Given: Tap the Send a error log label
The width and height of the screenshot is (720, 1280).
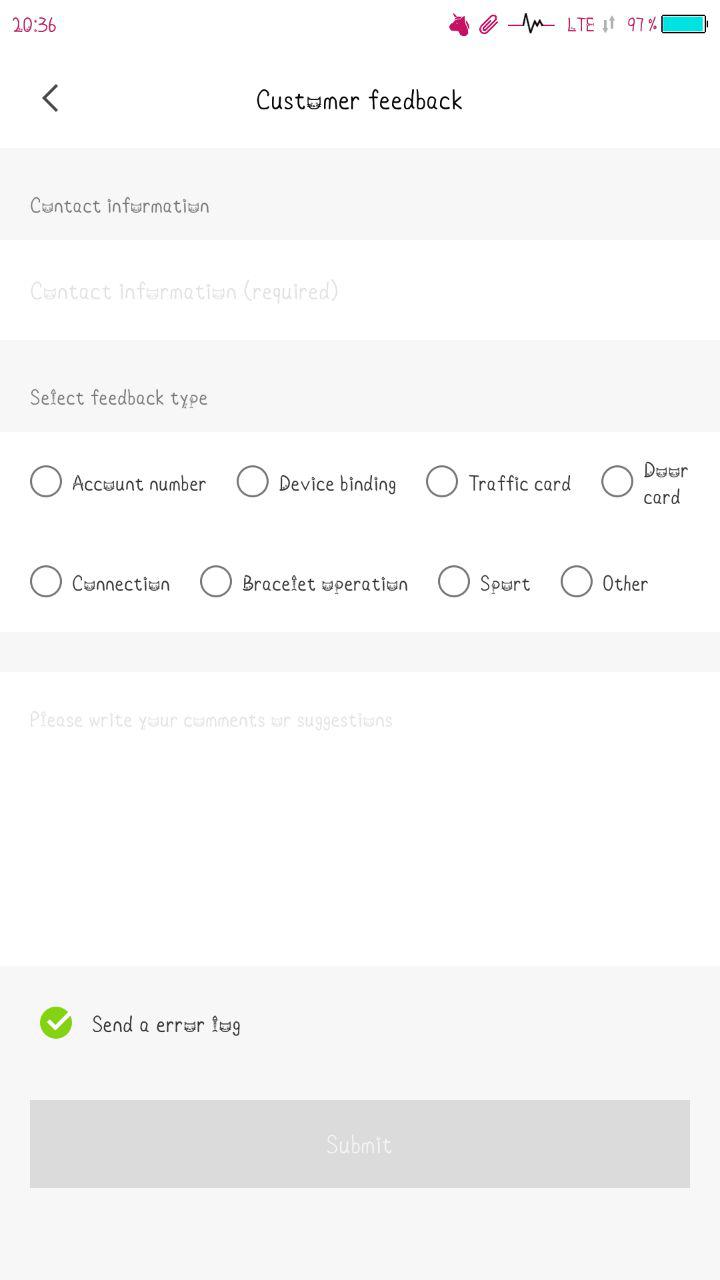Looking at the screenshot, I should pos(166,1024).
